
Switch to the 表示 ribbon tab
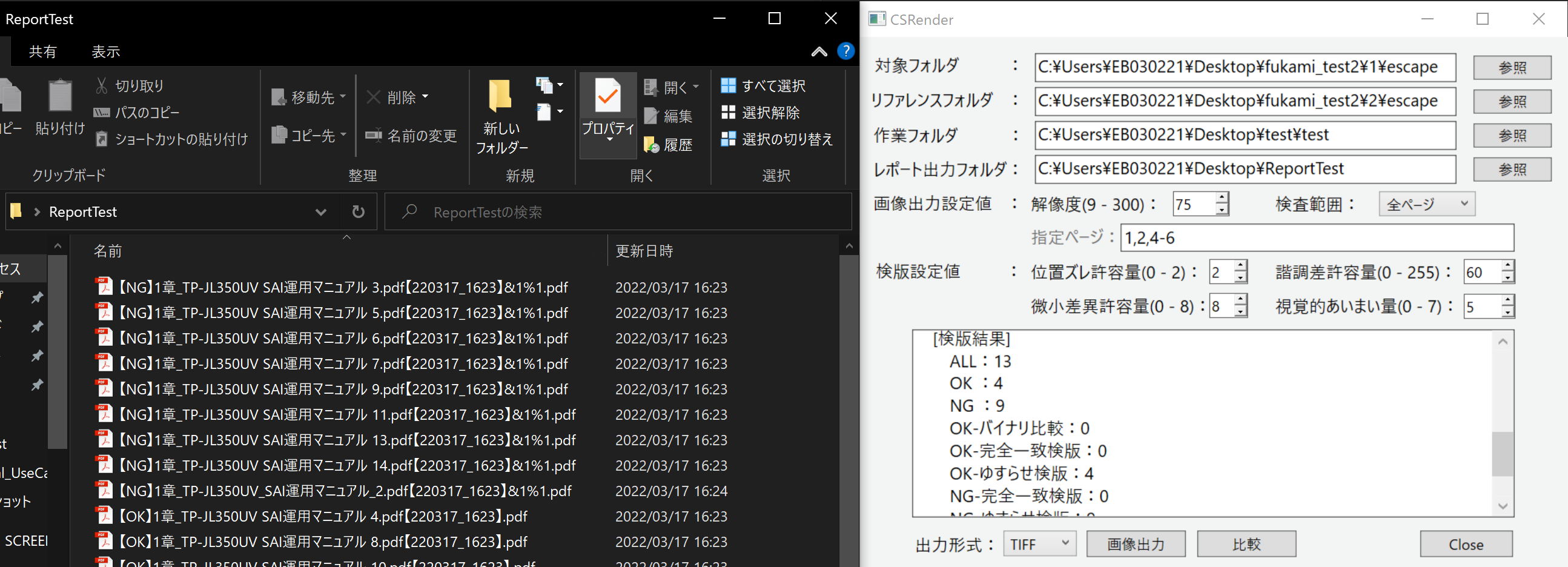point(105,51)
